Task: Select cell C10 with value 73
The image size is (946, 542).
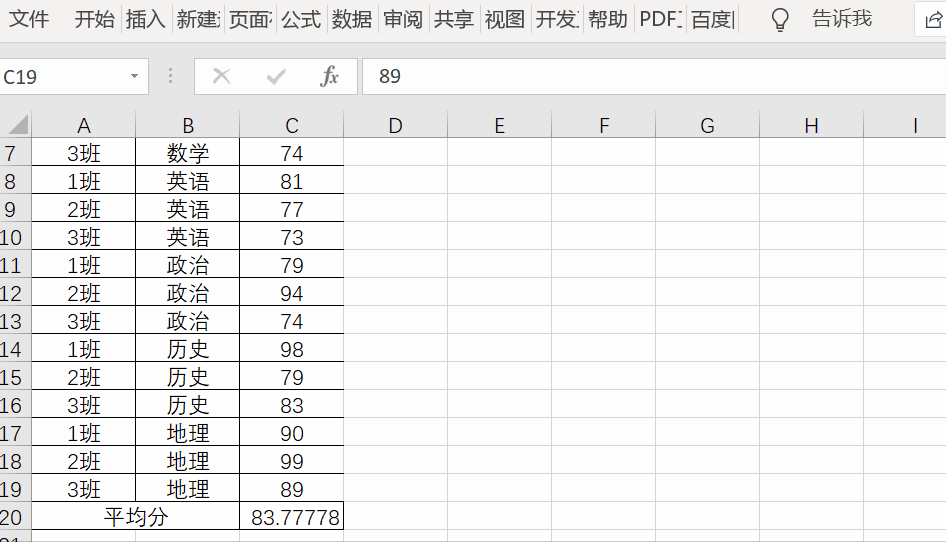Action: click(292, 237)
